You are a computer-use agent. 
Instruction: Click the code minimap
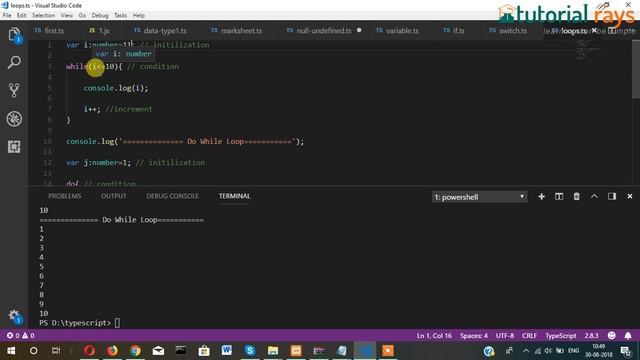589,49
